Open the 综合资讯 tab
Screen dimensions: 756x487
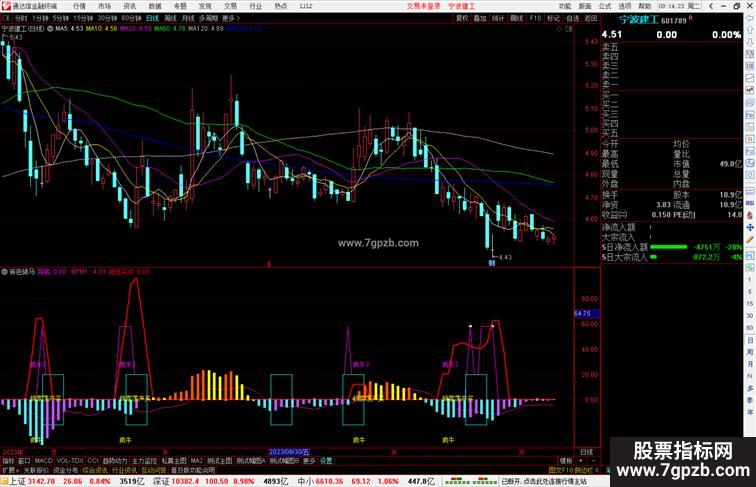click(x=95, y=470)
